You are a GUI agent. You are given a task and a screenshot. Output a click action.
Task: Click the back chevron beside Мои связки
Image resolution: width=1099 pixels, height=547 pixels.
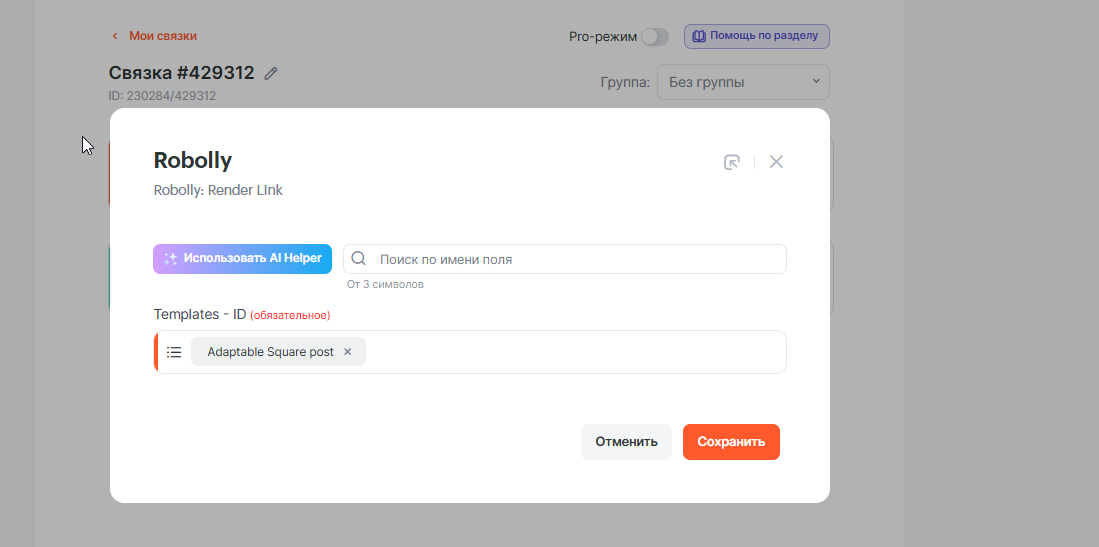[115, 36]
